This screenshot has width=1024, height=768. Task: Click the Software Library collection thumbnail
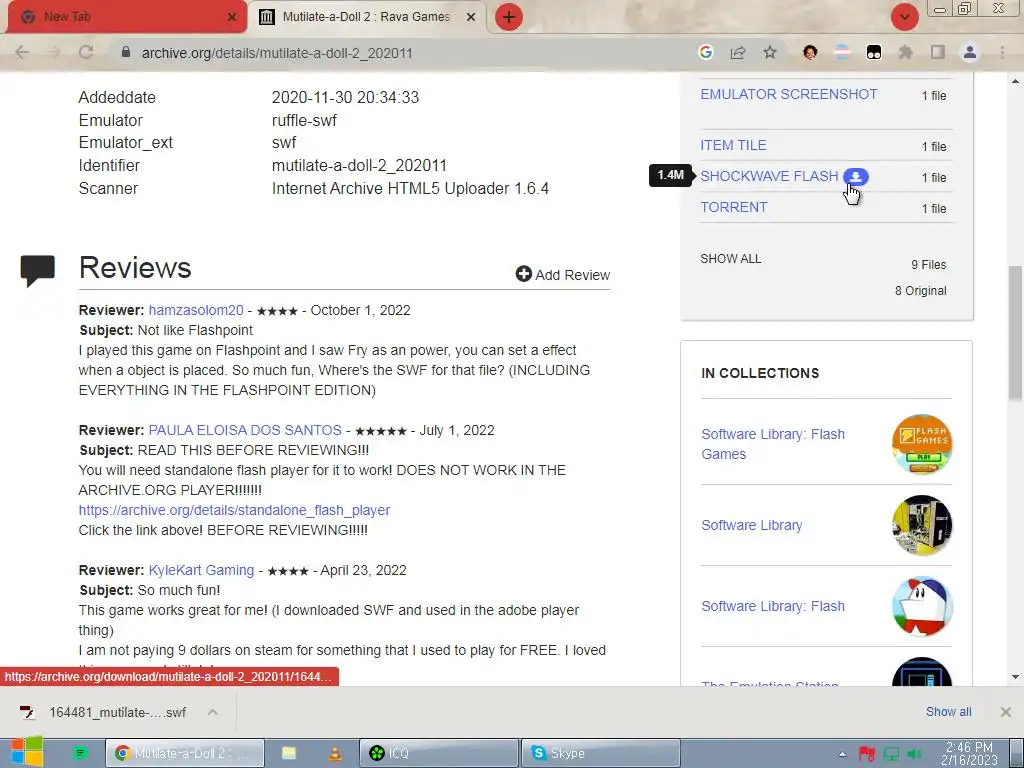(x=922, y=525)
